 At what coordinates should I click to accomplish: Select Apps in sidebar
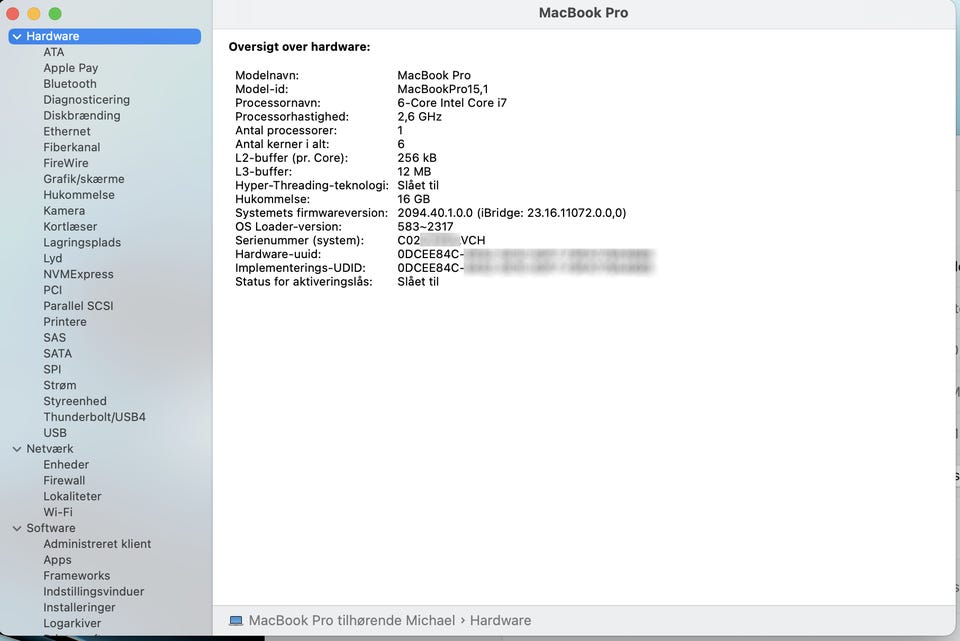point(58,560)
